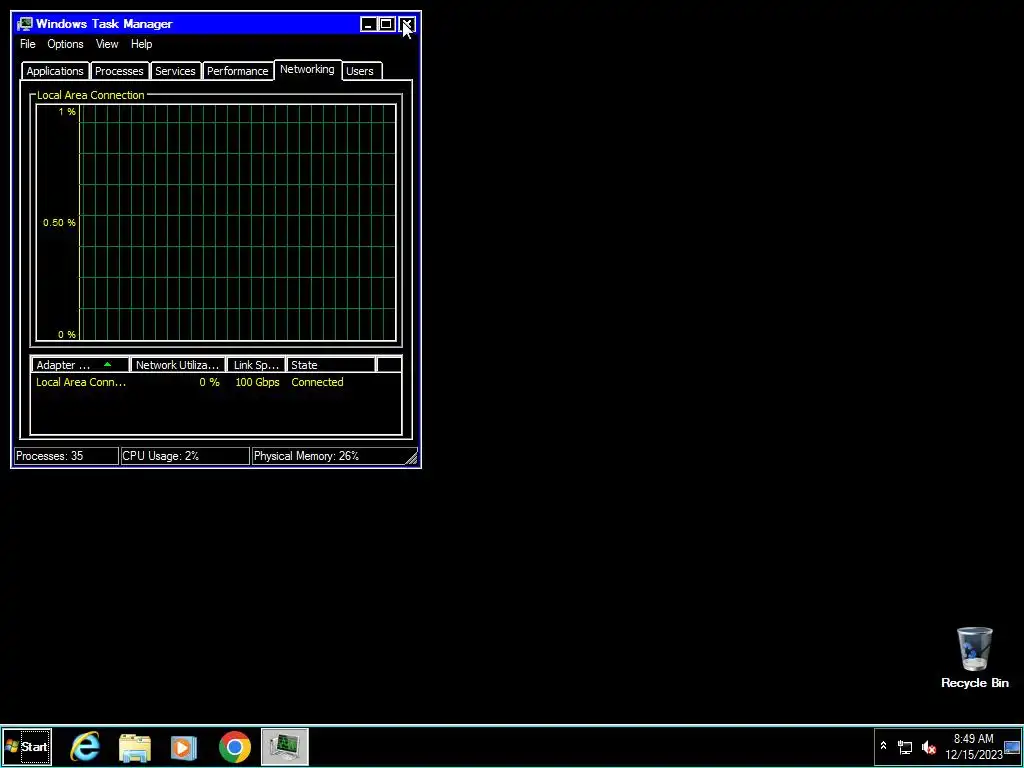
Task: Minimize the Task Manager window
Action: tap(368, 25)
